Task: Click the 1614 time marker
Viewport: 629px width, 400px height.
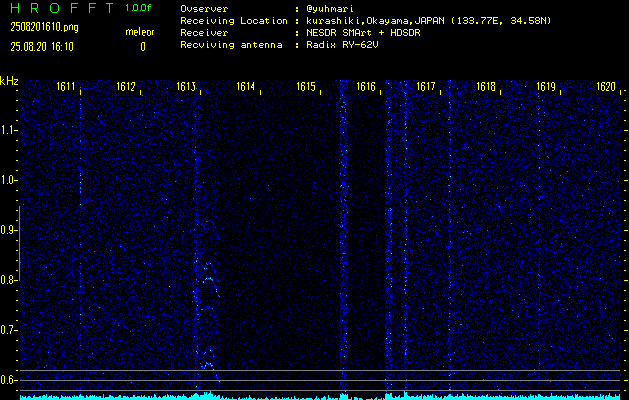Action: tap(246, 86)
